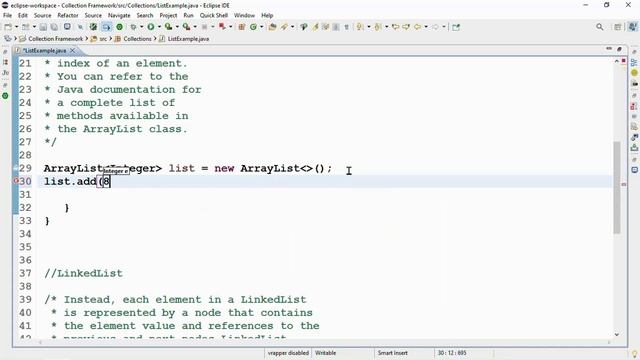Click the scroll down arrow of the editor
Screen dimensions: 640x360
pos(617,335)
